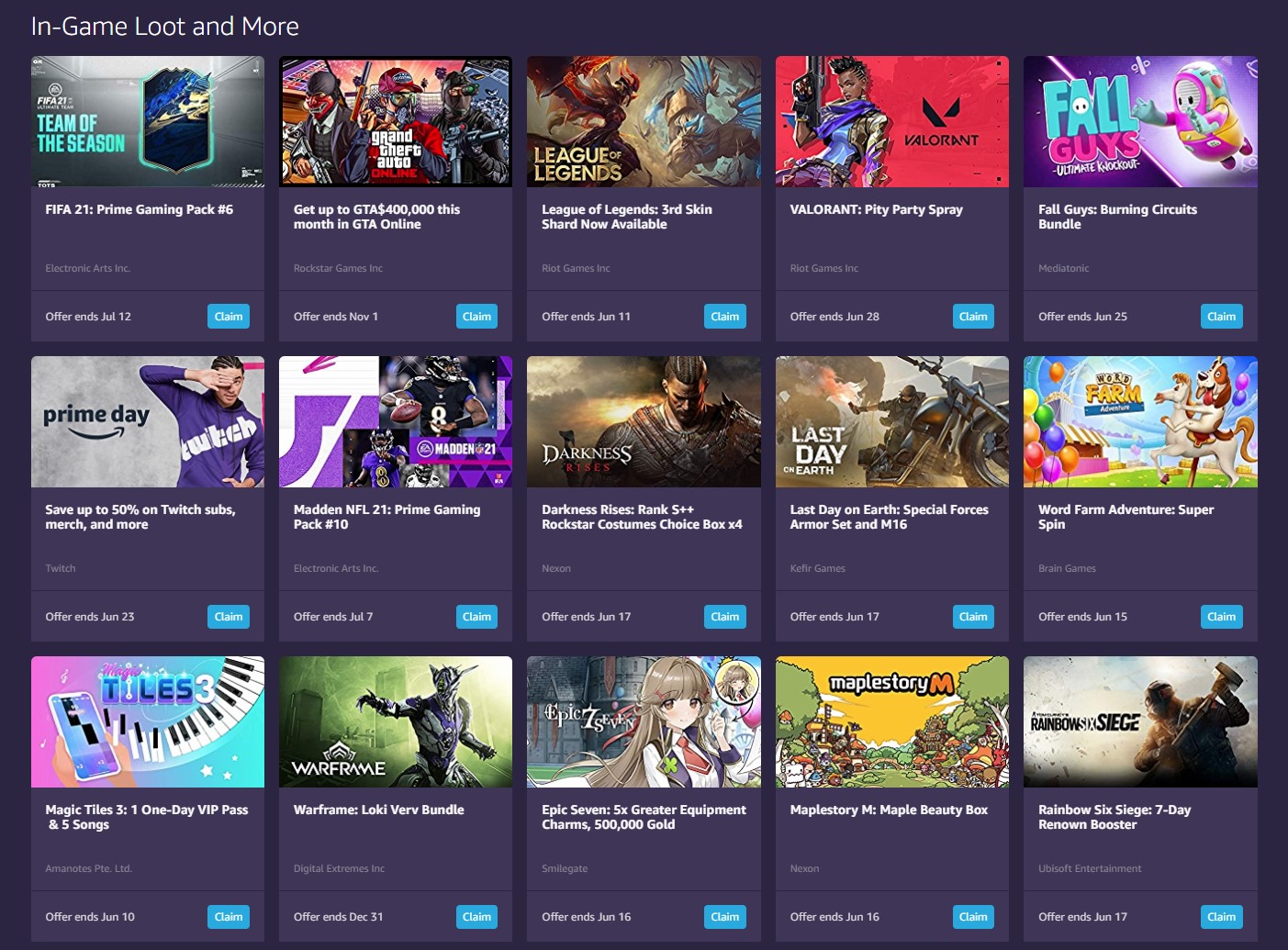Claim League of Legends 3rd Skin Shard
The width and height of the screenshot is (1288, 950).
tap(725, 317)
